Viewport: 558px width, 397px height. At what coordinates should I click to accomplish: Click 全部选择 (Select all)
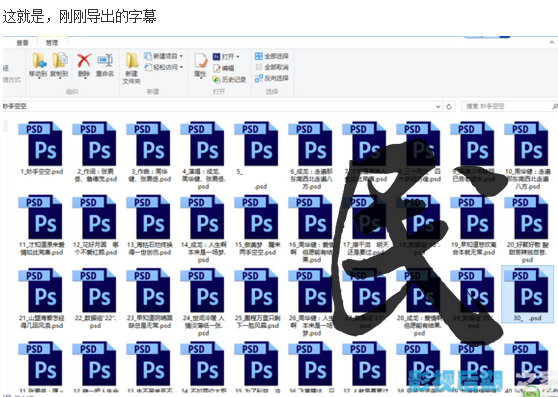pos(272,56)
